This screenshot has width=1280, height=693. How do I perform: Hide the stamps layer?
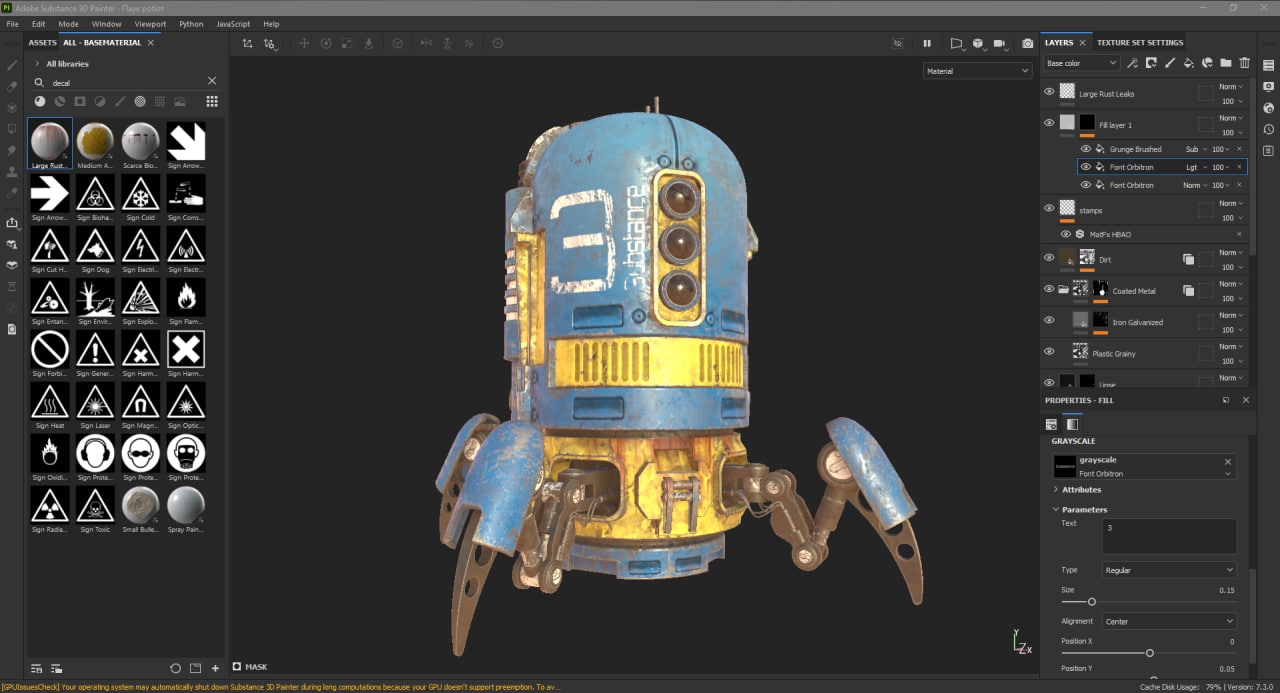[1049, 208]
